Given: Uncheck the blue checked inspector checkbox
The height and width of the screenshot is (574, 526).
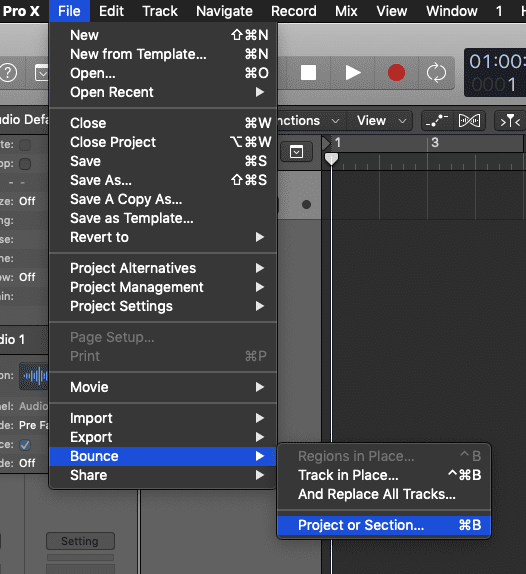Looking at the screenshot, I should (25, 445).
